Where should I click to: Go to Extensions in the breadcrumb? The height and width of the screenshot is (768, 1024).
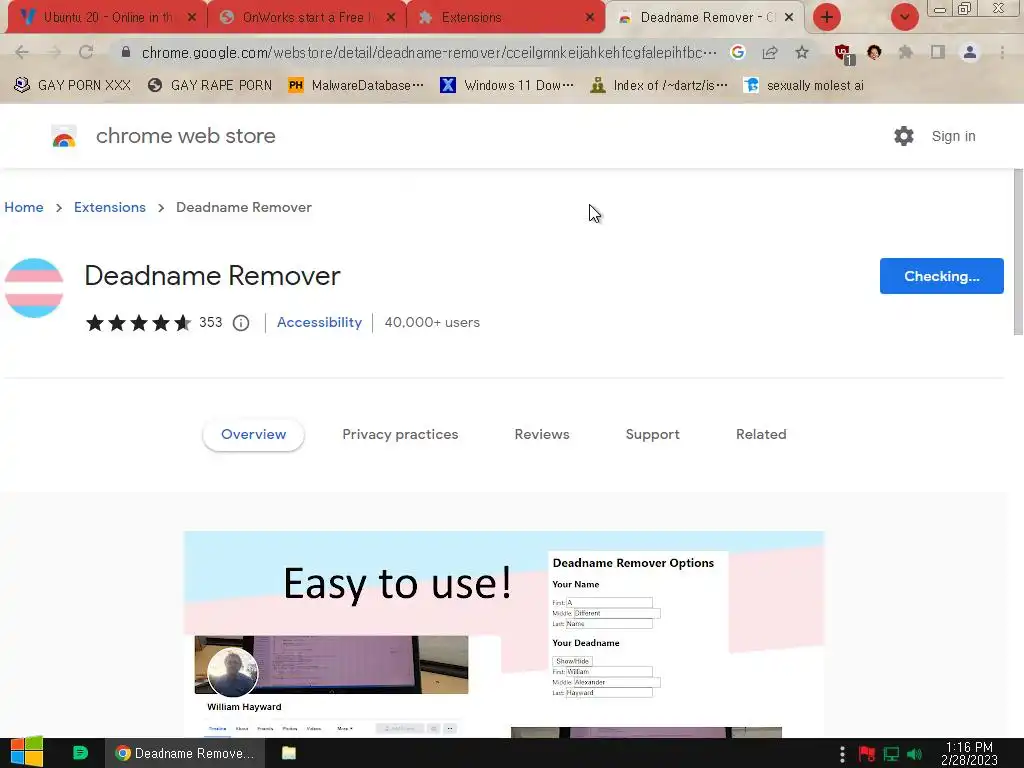tap(110, 207)
